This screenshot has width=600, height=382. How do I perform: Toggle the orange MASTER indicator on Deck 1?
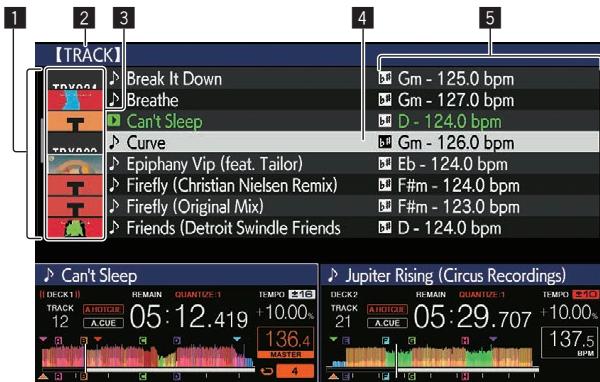point(285,354)
